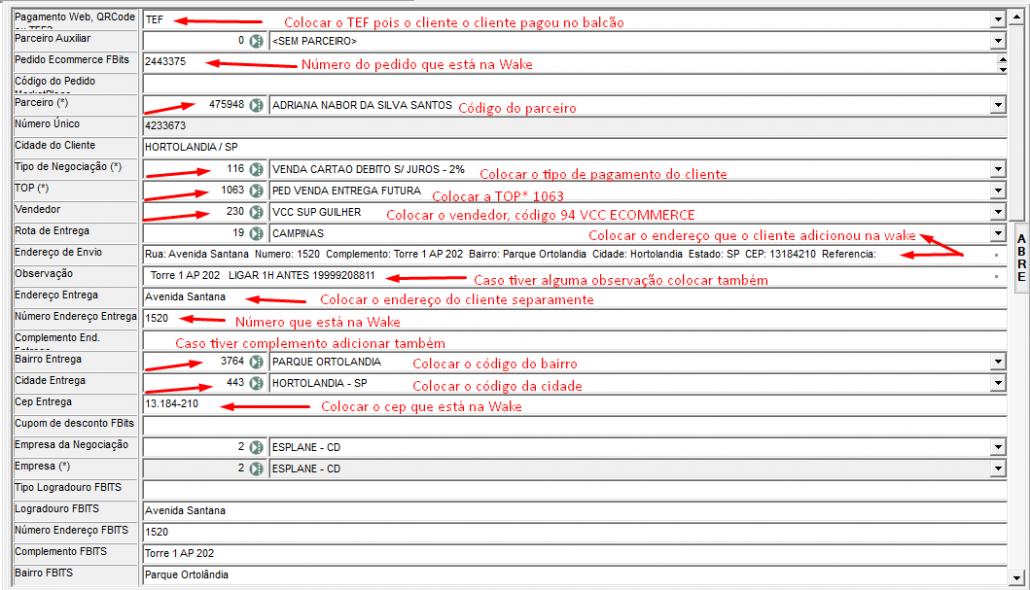This screenshot has width=1030, height=590.
Task: Select the empty Cupom de desconto FBits field
Action: (x=570, y=426)
